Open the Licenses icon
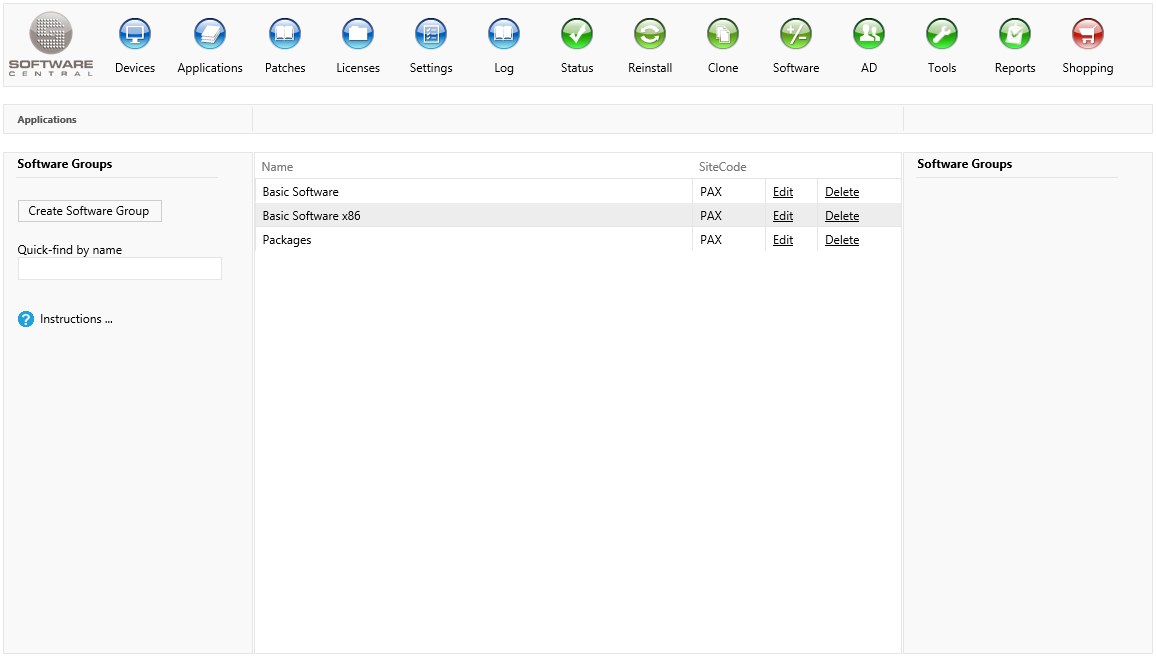Image resolution: width=1156 pixels, height=657 pixels. pos(358,35)
